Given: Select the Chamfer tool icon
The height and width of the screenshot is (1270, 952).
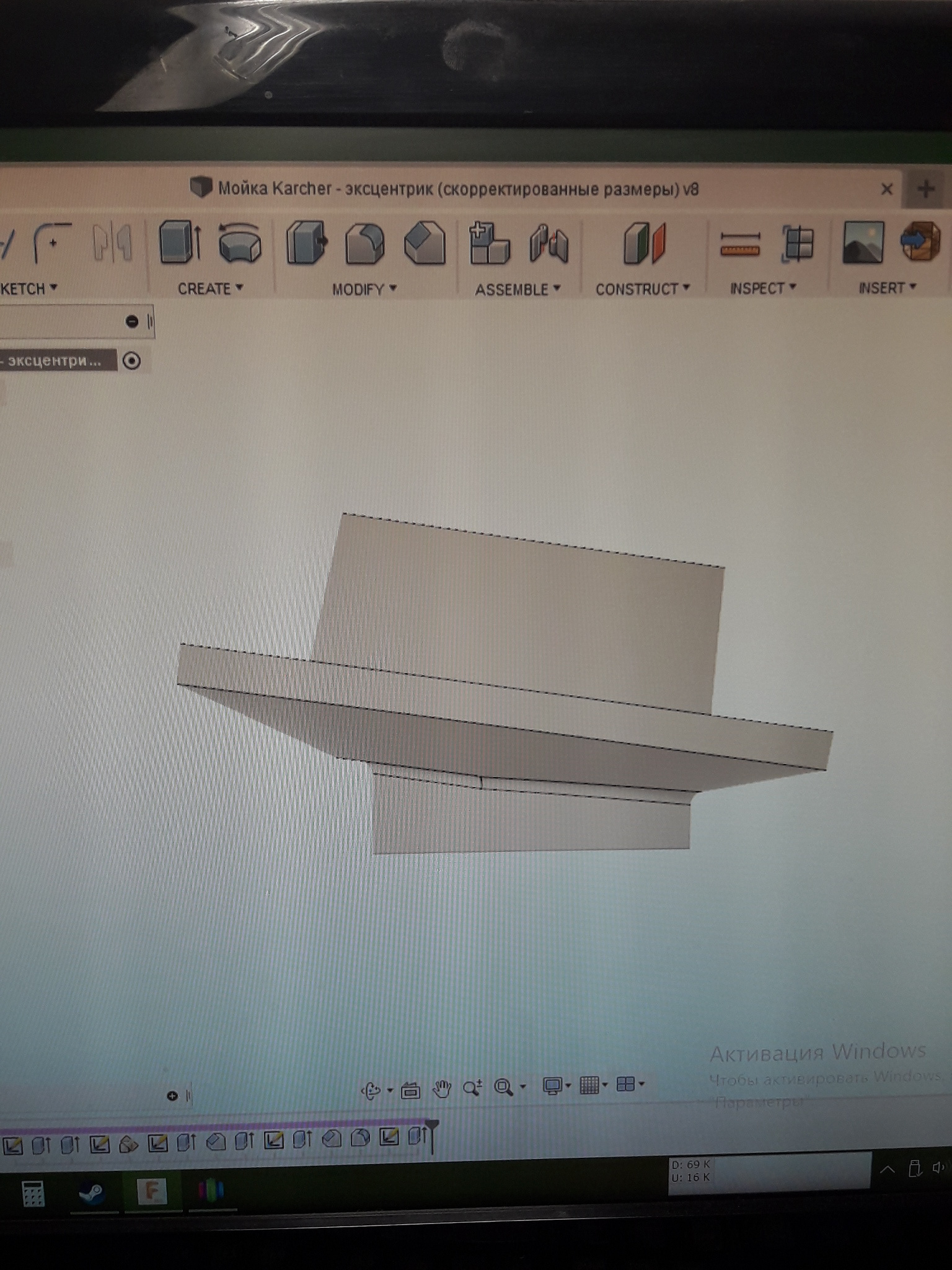Looking at the screenshot, I should point(425,244).
